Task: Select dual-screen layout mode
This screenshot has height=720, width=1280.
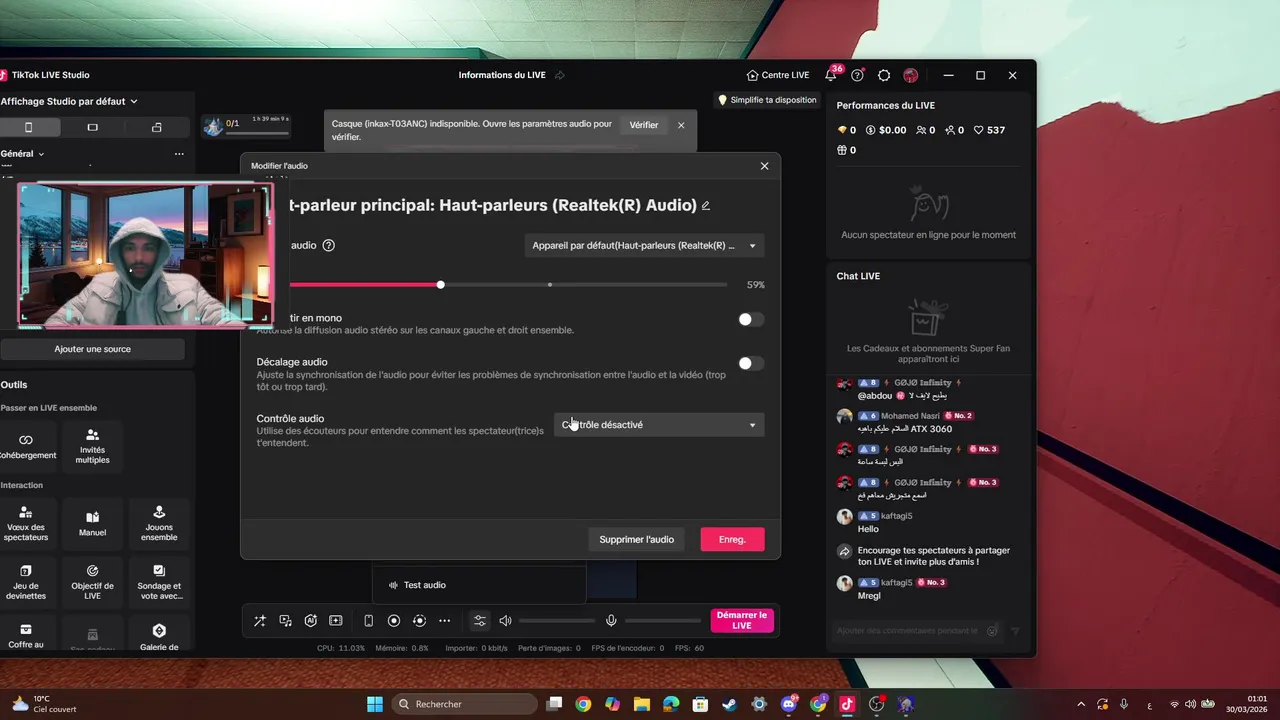Action: point(157,127)
